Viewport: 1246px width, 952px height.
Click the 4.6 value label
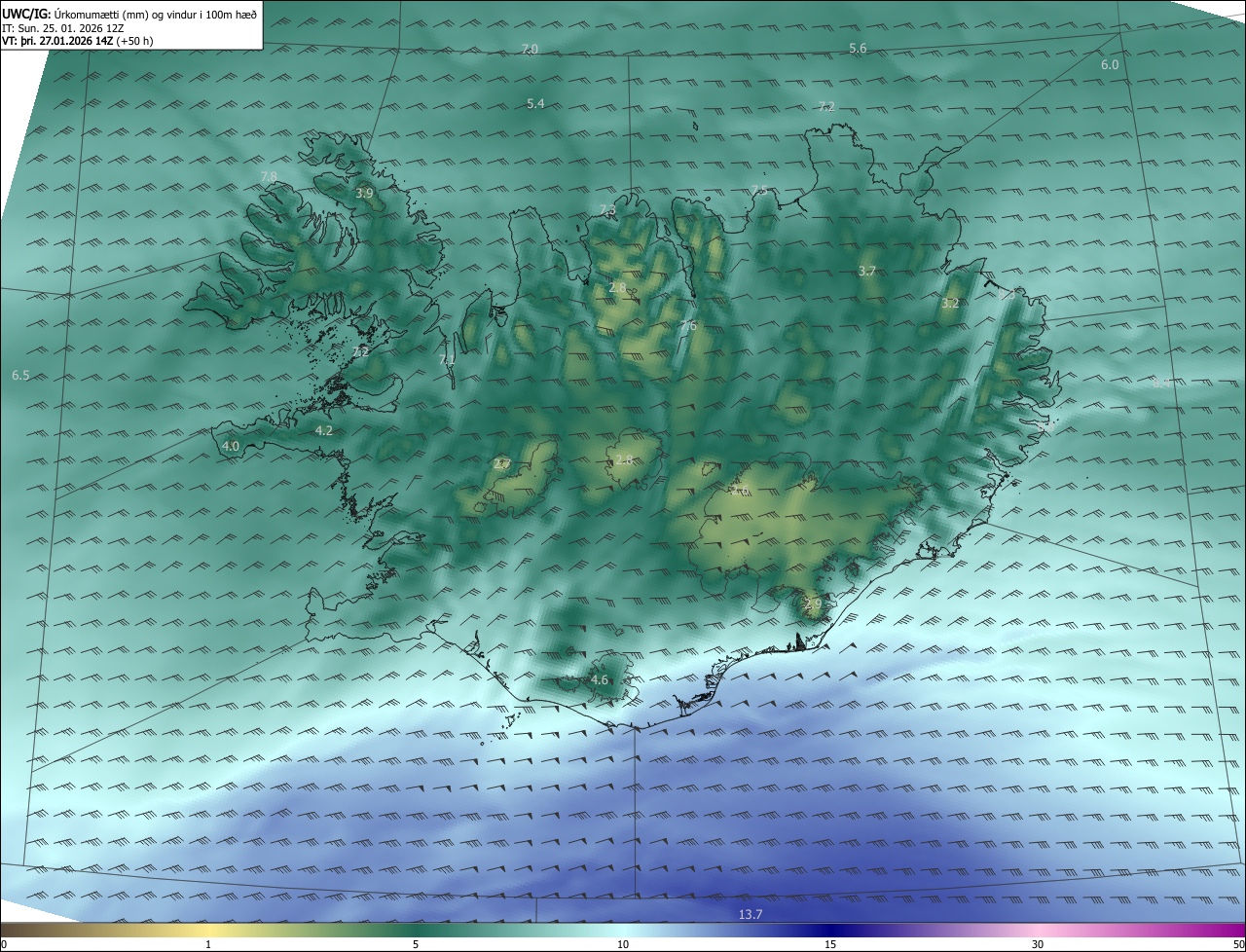pyautogui.click(x=600, y=679)
